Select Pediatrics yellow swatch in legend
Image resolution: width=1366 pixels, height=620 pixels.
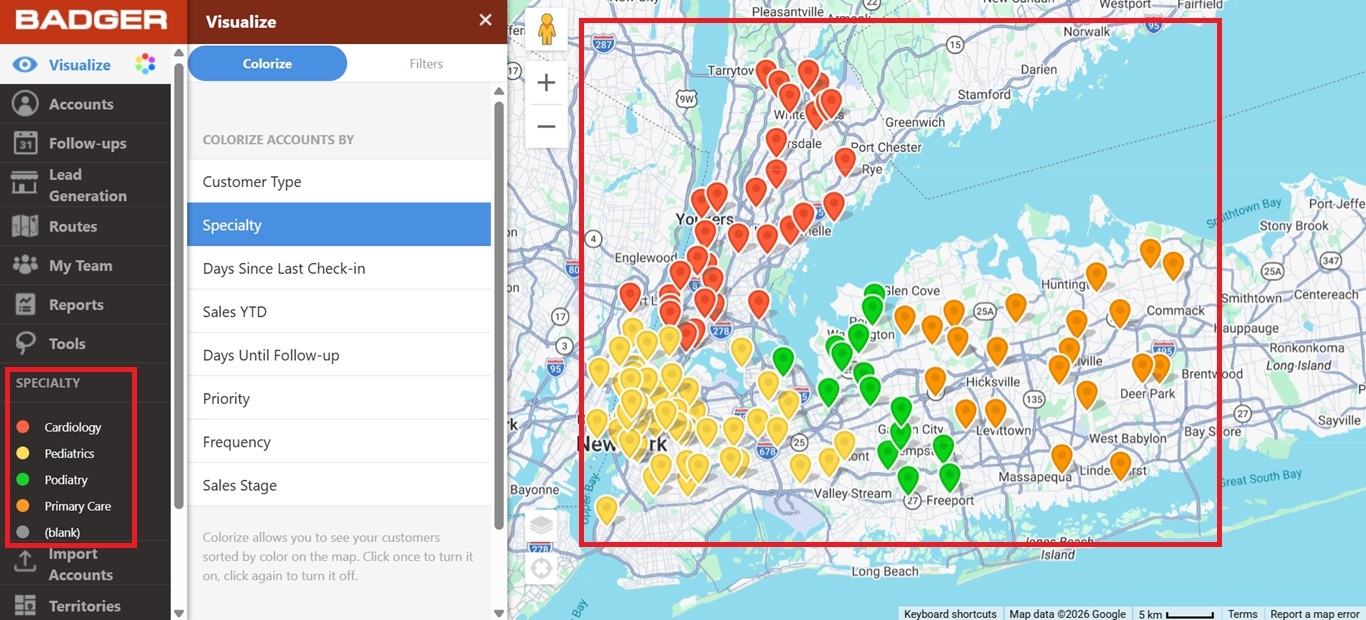(x=23, y=453)
